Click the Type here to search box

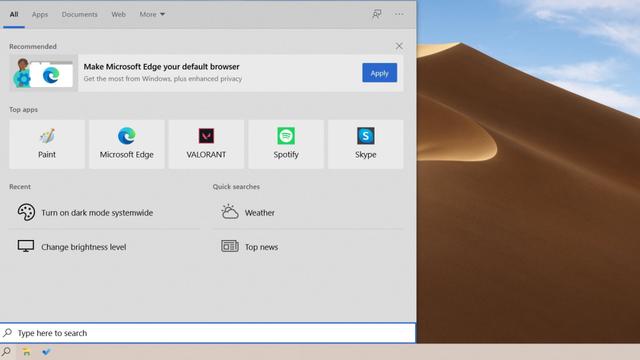pyautogui.click(x=208, y=333)
